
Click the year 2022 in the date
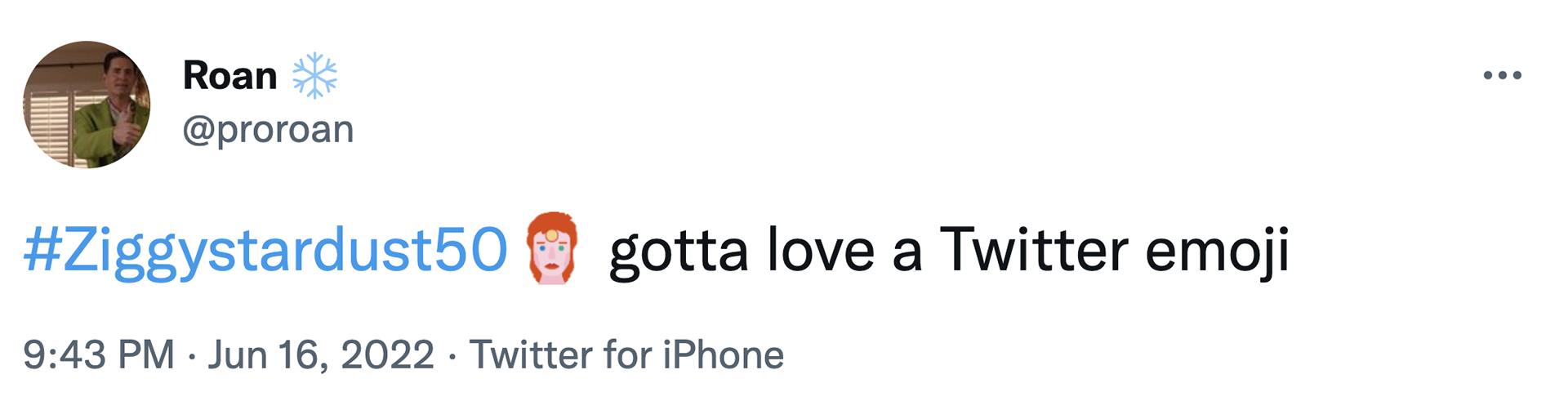click(x=387, y=354)
